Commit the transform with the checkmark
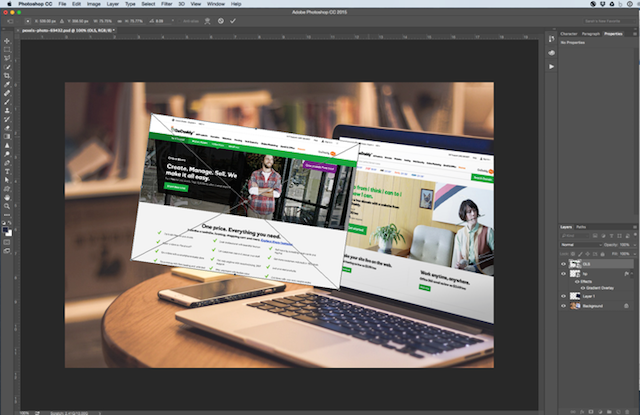The width and height of the screenshot is (640, 415). coord(233,21)
